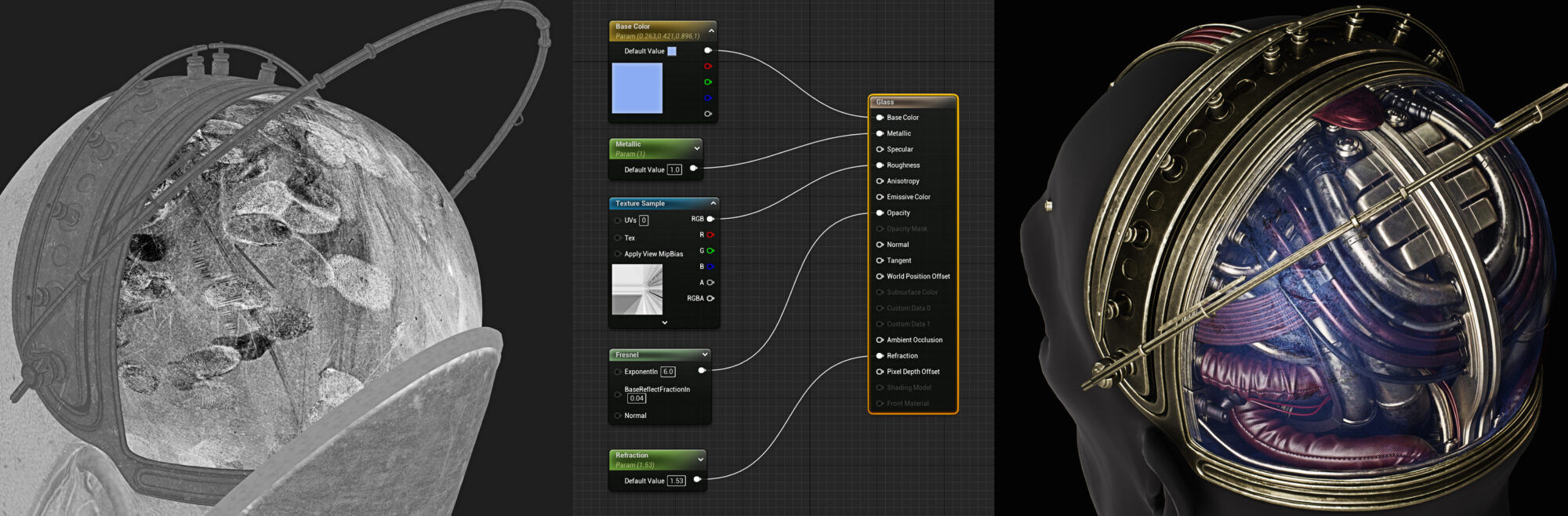
Task: Click the blue B output pin on Texture Sample
Action: tap(710, 267)
